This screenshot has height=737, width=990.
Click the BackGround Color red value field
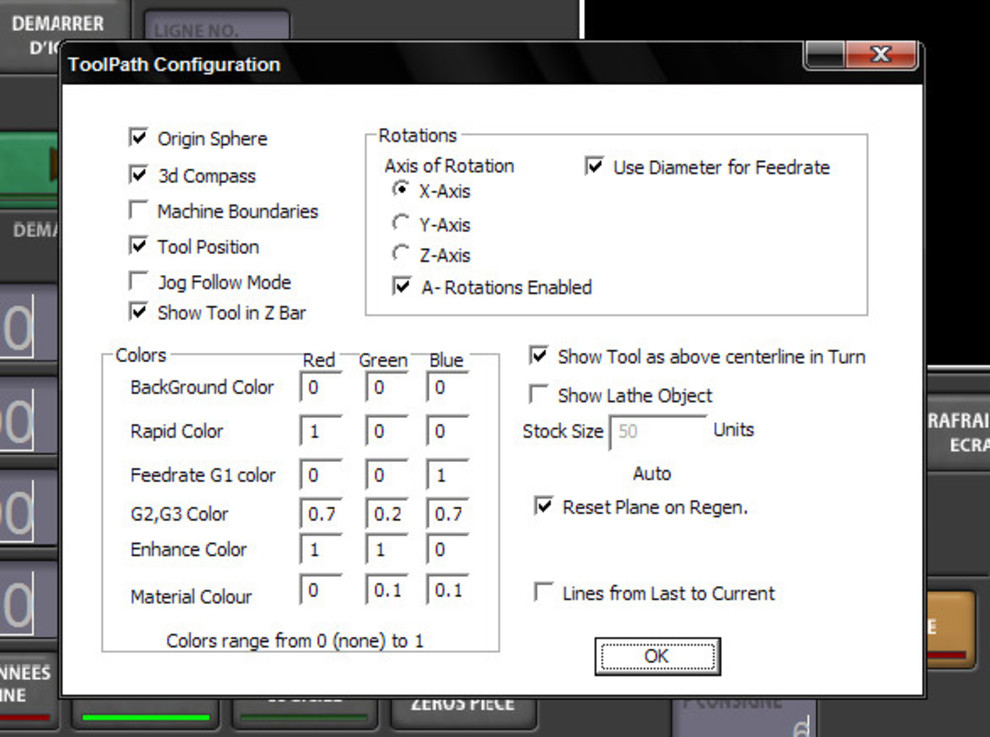click(x=320, y=387)
